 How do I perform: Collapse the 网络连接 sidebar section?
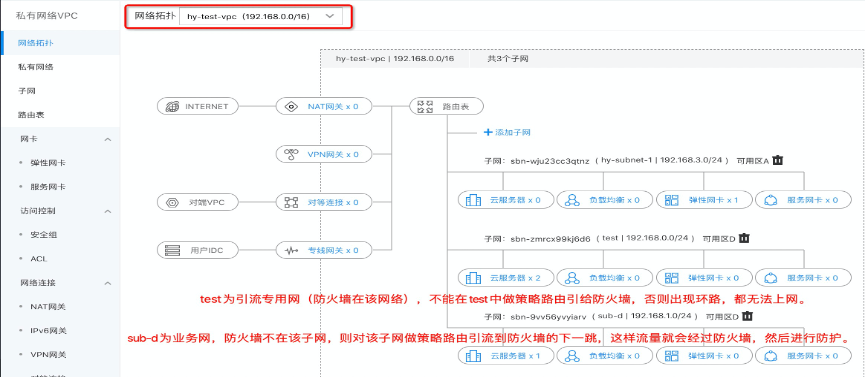click(108, 283)
